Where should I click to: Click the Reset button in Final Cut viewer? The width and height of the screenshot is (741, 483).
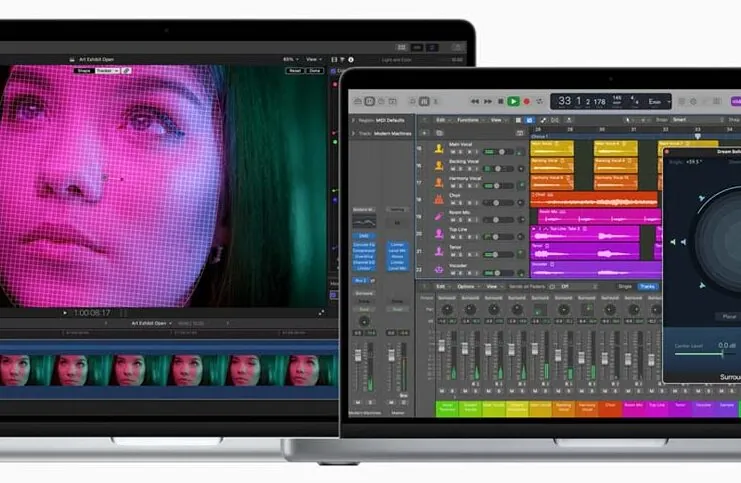(x=295, y=71)
